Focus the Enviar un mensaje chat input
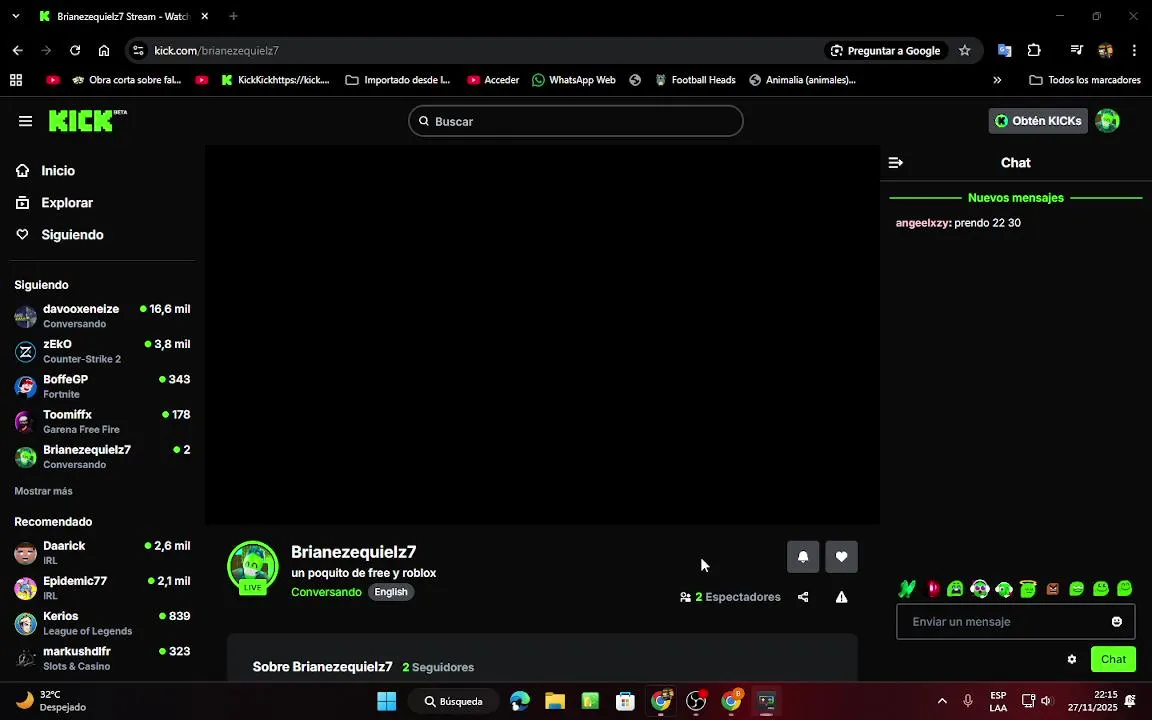1152x720 pixels. [1015, 622]
